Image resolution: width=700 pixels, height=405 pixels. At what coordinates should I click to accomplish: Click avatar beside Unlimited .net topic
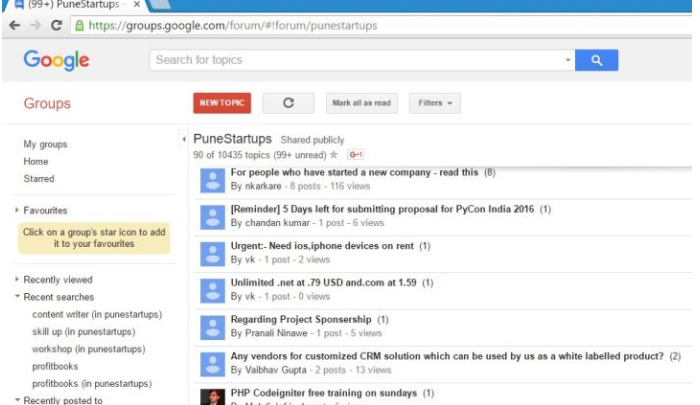pos(212,291)
